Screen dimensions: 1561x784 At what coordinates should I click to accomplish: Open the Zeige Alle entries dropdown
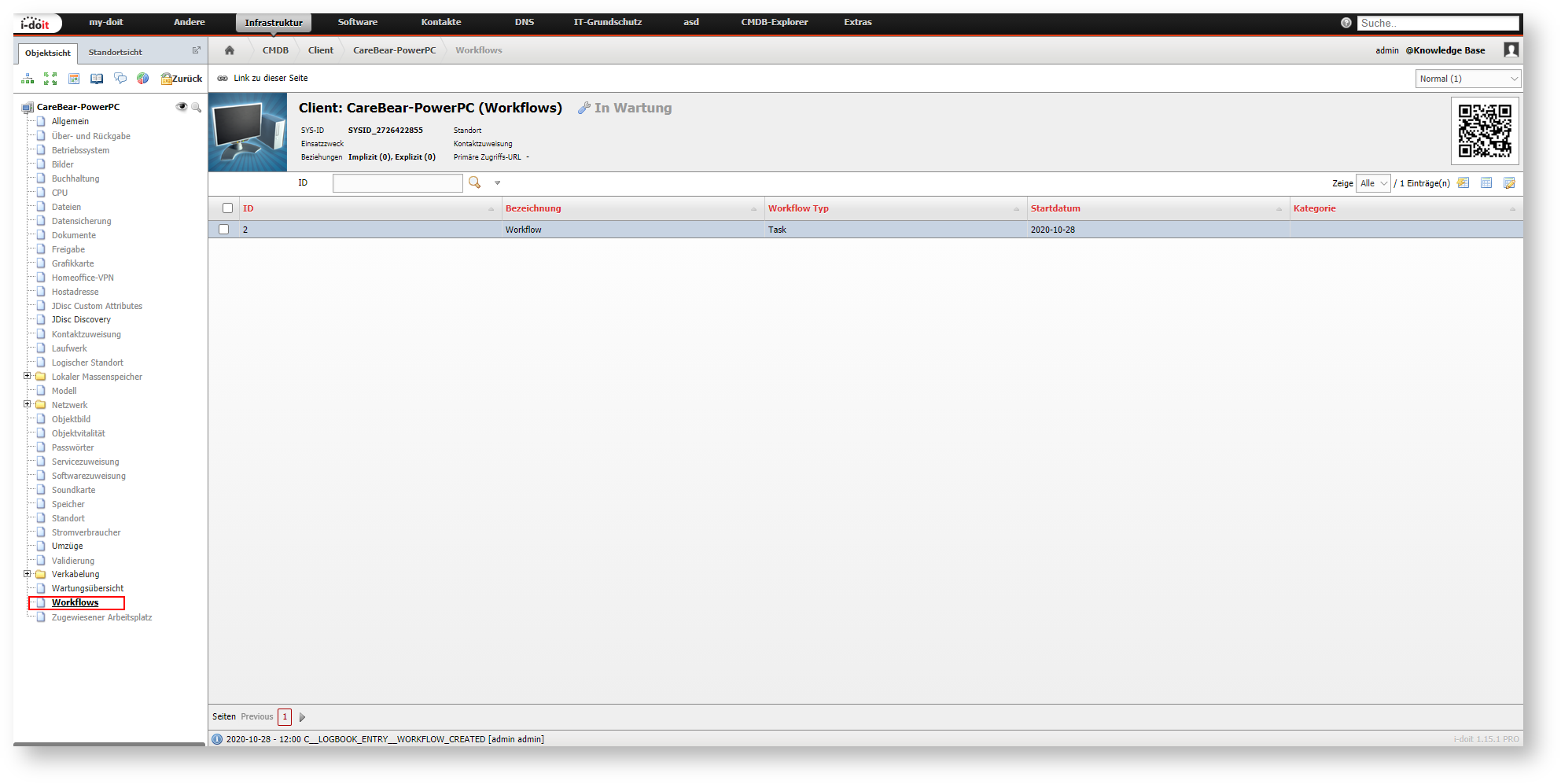click(x=1373, y=183)
